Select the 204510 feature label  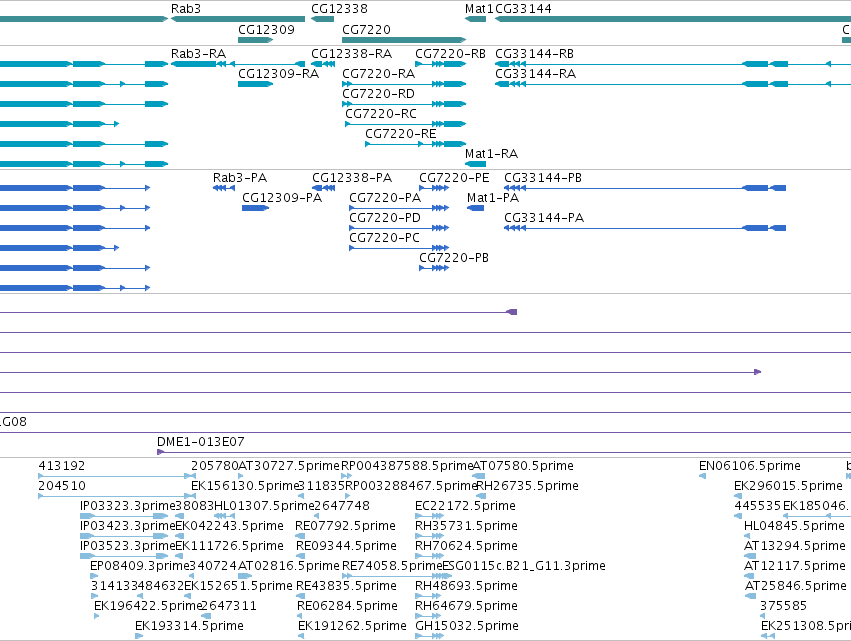pos(62,486)
